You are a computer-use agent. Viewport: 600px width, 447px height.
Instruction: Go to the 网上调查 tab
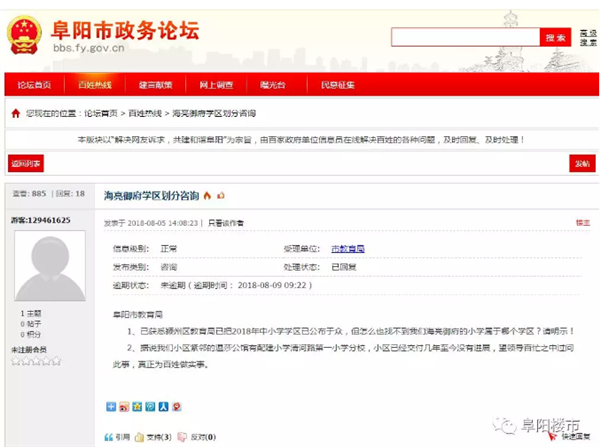click(216, 86)
